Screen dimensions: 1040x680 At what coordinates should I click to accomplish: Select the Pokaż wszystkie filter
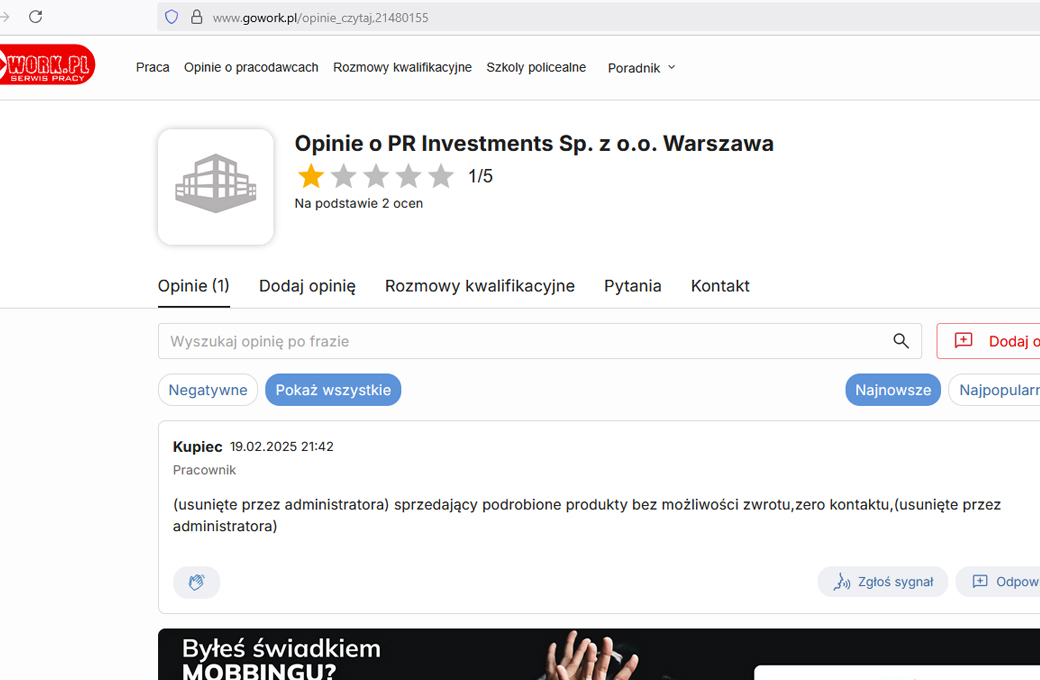333,390
